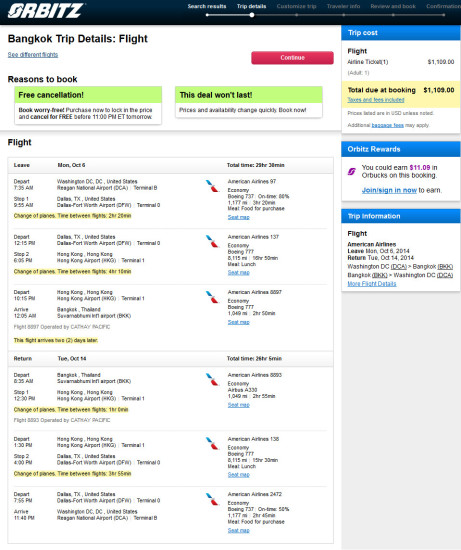
Task: Click the This deal won't last! banner
Action: pyautogui.click(x=249, y=95)
